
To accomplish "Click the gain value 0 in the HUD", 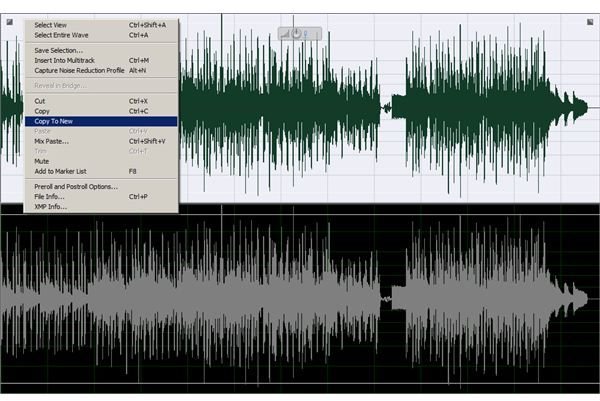I will tap(305, 34).
